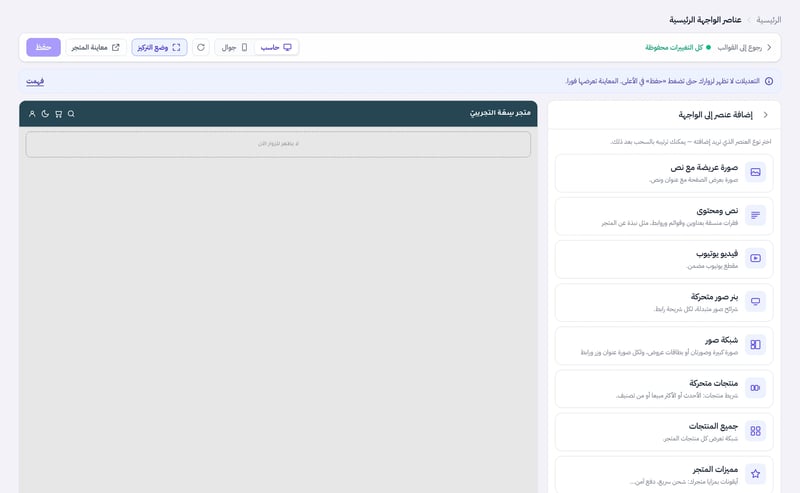Add the صورة عريضة مع نص element
The image size is (800, 493).
664,173
